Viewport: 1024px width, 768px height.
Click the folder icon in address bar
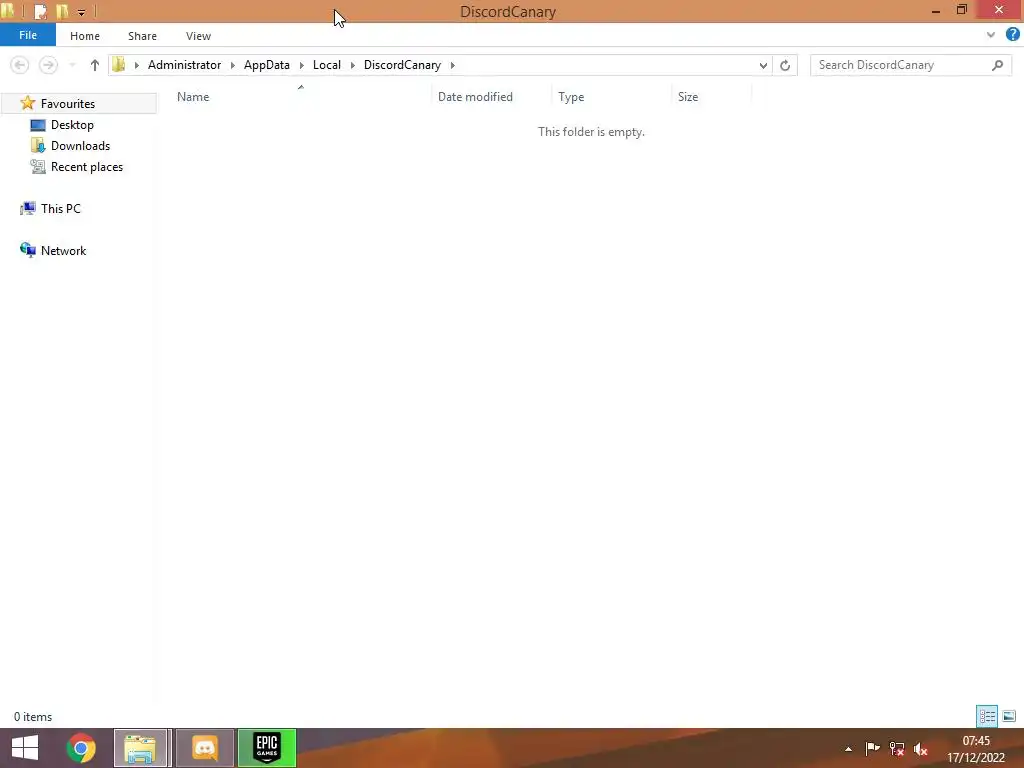point(119,65)
